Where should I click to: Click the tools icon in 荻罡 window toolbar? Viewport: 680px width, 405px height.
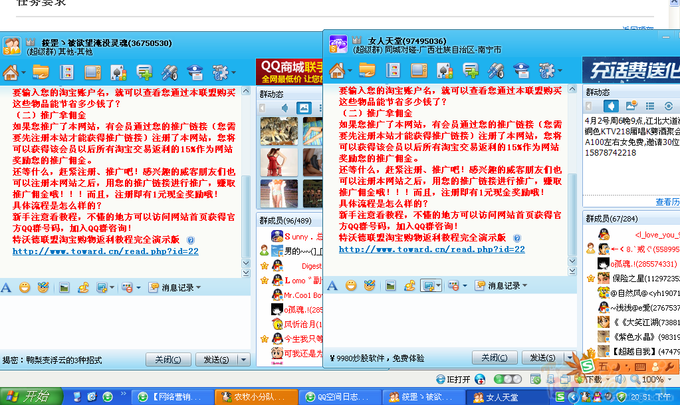coord(170,72)
